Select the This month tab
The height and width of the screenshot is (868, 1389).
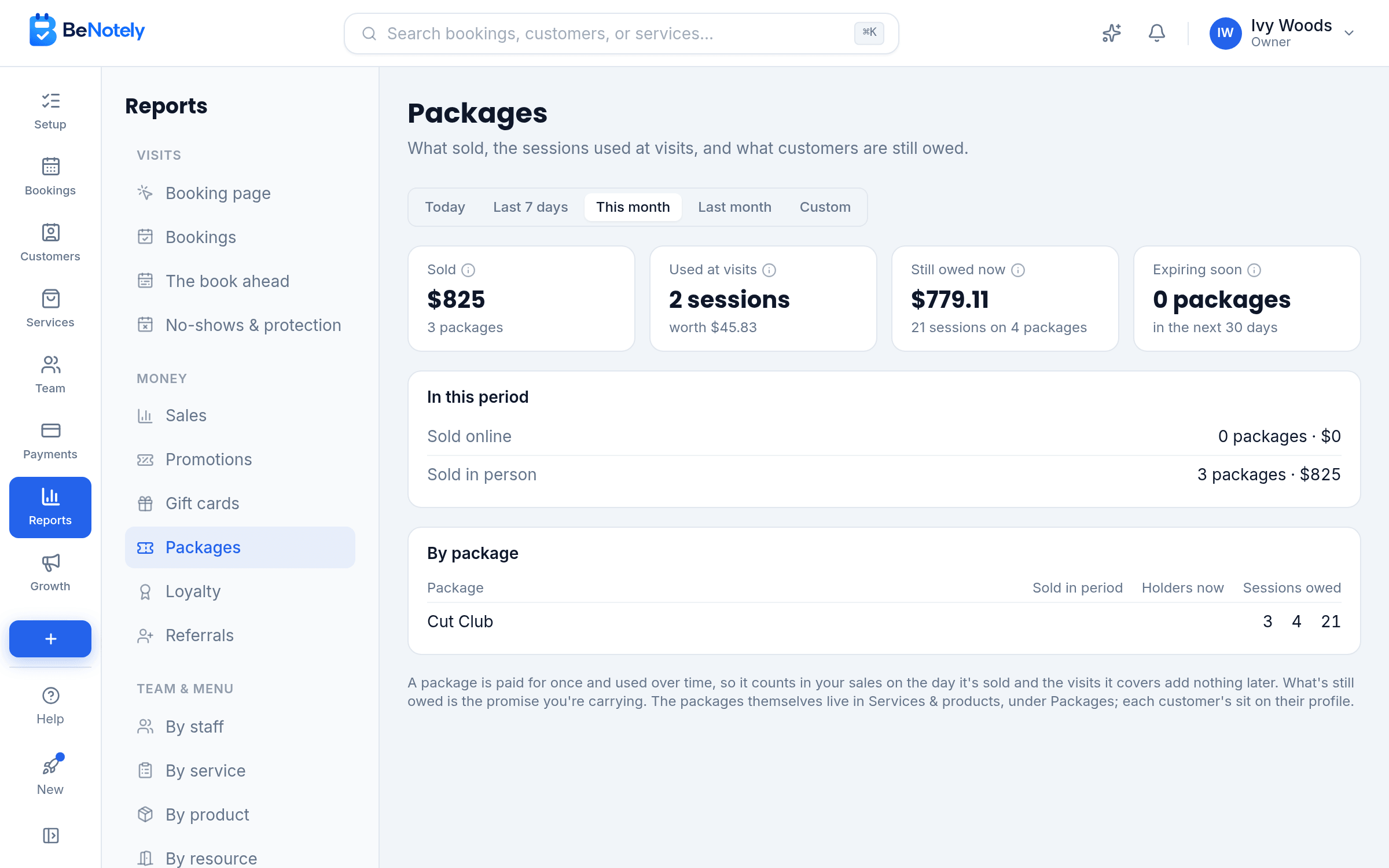(x=633, y=207)
